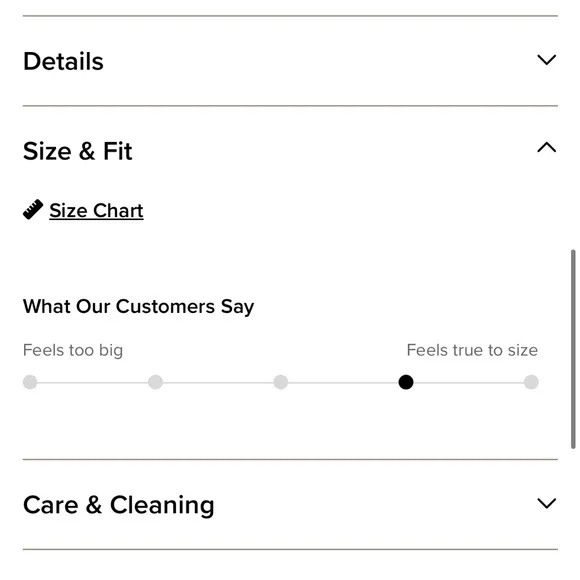Expand the Details section chevron
Screen dimensions: 580x580
click(546, 60)
